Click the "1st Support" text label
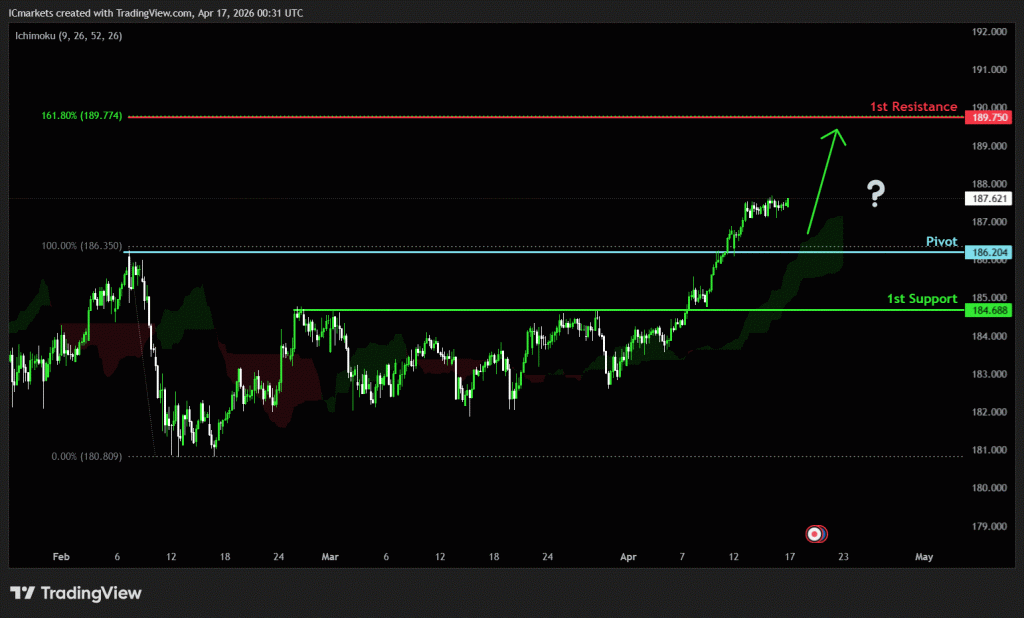This screenshot has height=618, width=1024. pos(922,299)
